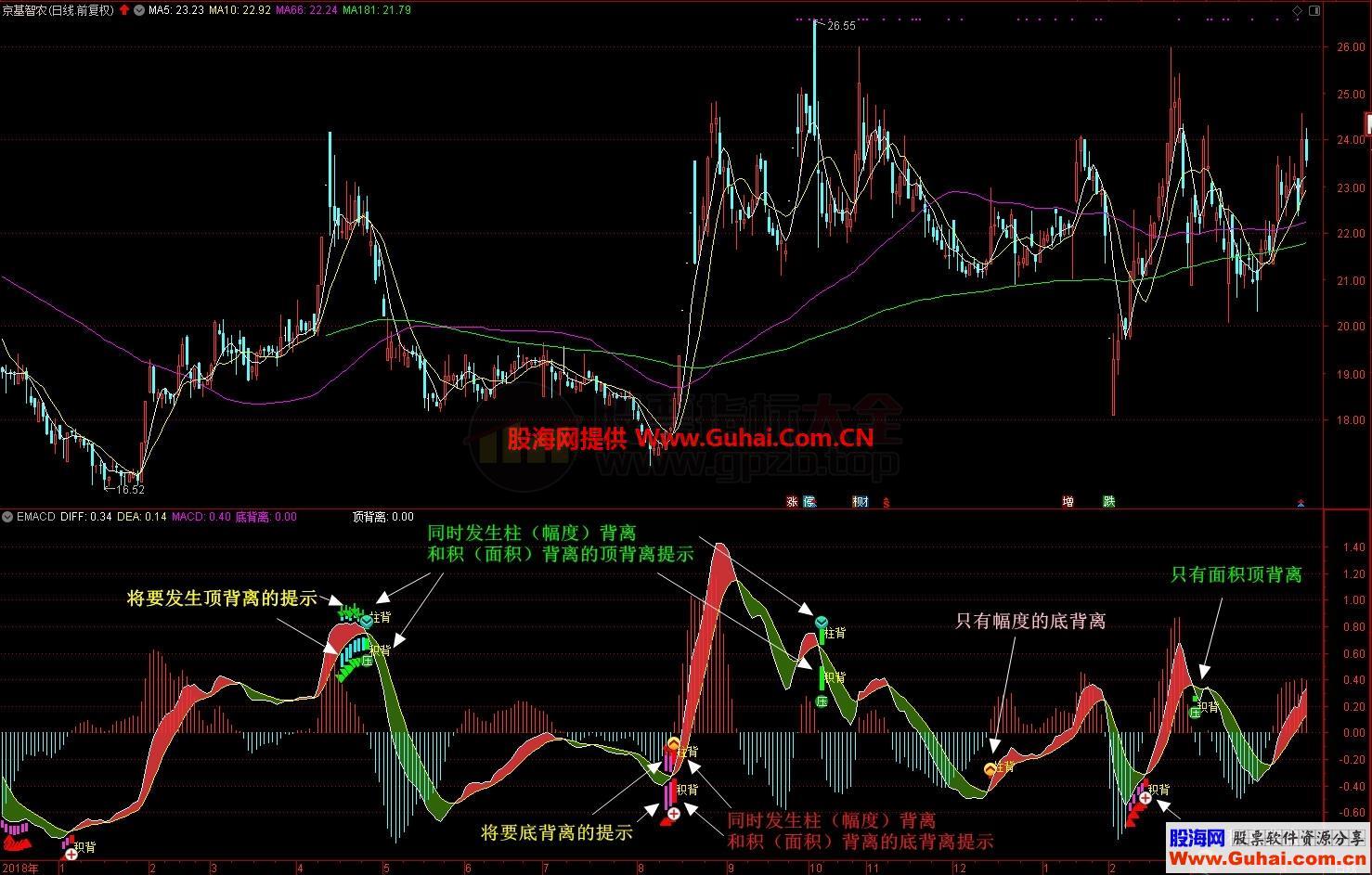Screen dimensions: 1372x875
Task: Click the green MA181: 21.79 label
Action: coord(377,10)
